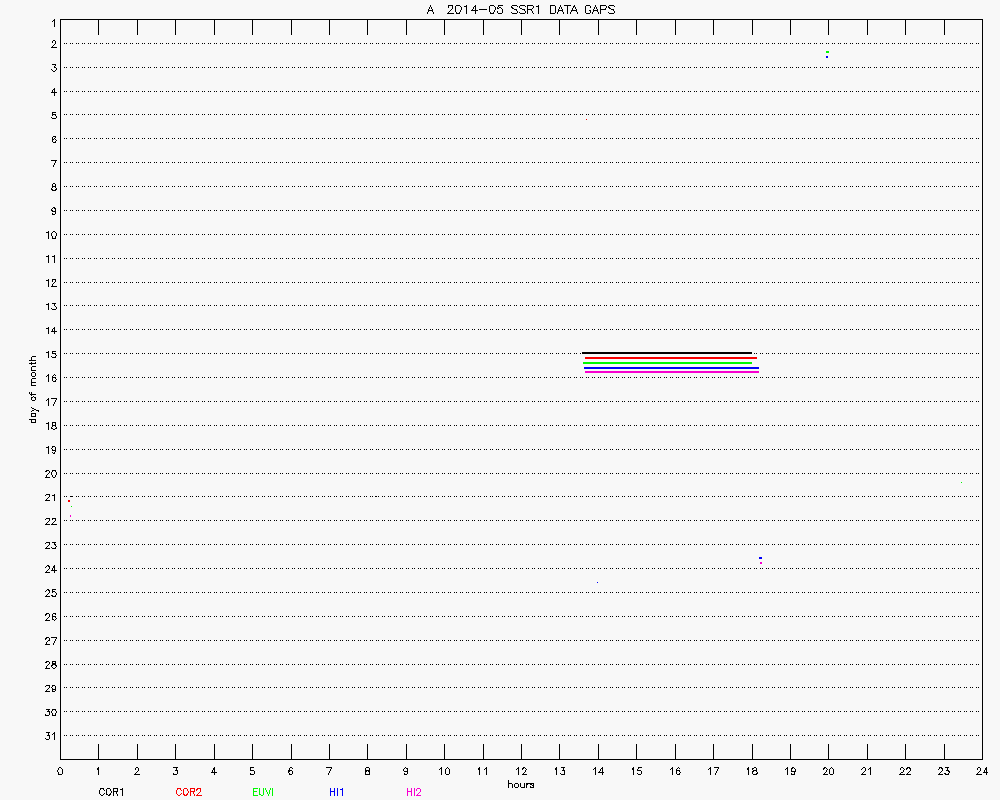Click the 'hours' x-axis label
This screenshot has height=800, width=1000.
pyautogui.click(x=521, y=785)
